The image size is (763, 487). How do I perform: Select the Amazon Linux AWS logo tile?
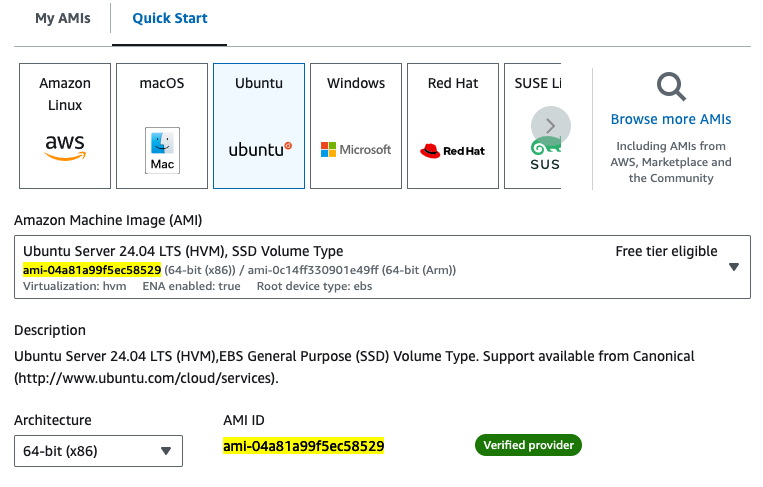[65, 126]
